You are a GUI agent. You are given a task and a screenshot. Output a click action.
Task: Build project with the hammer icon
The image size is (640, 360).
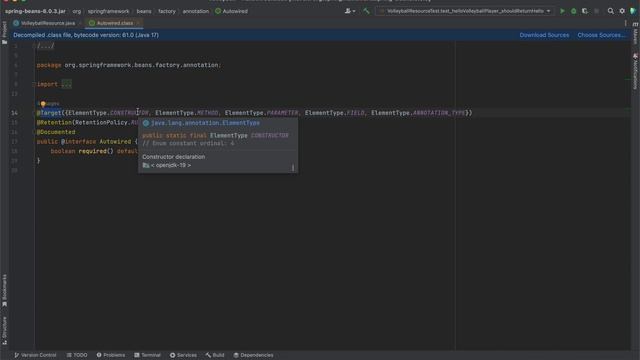(x=366, y=11)
